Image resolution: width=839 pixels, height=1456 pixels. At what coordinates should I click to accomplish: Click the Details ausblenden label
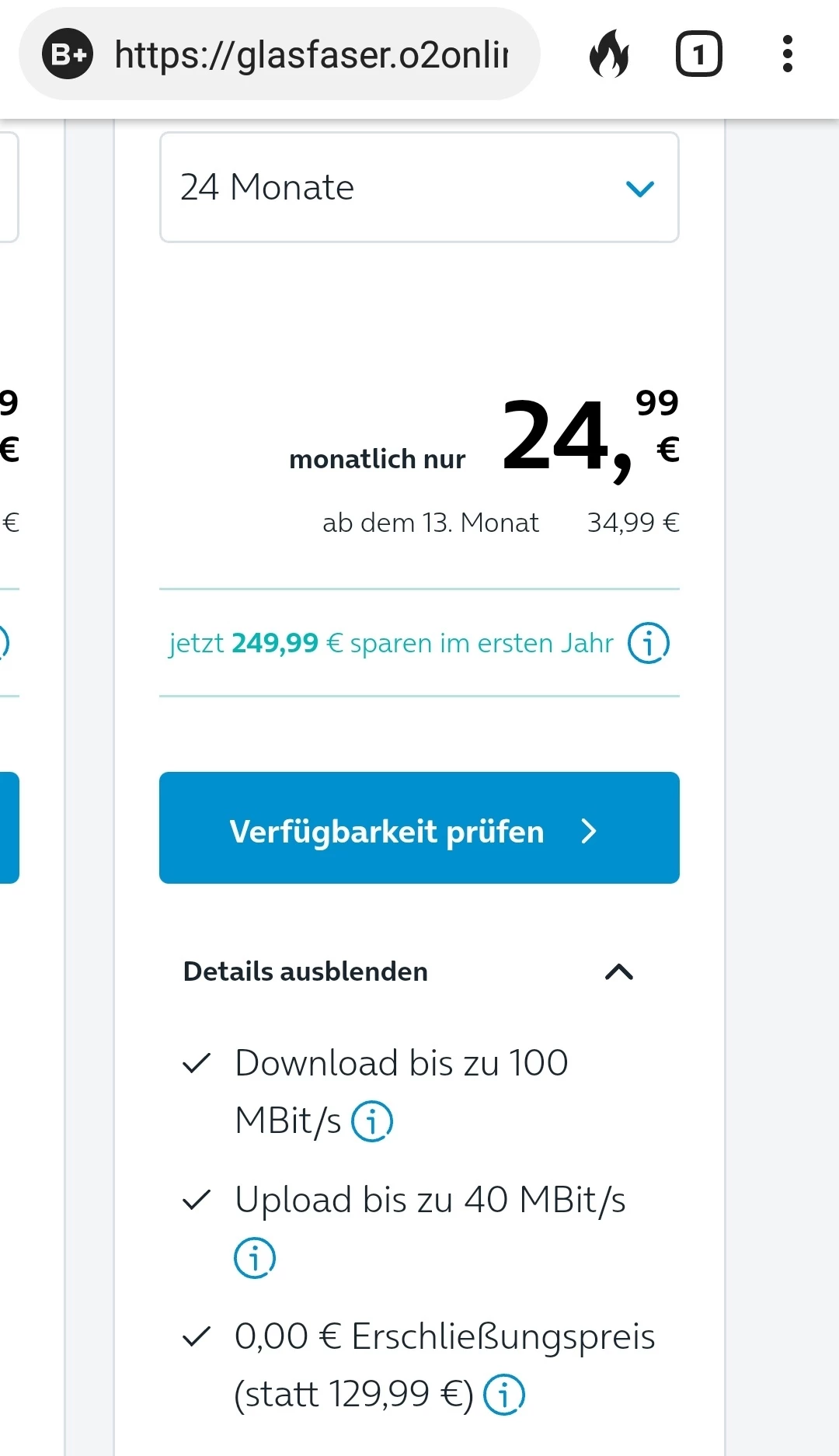click(x=305, y=971)
